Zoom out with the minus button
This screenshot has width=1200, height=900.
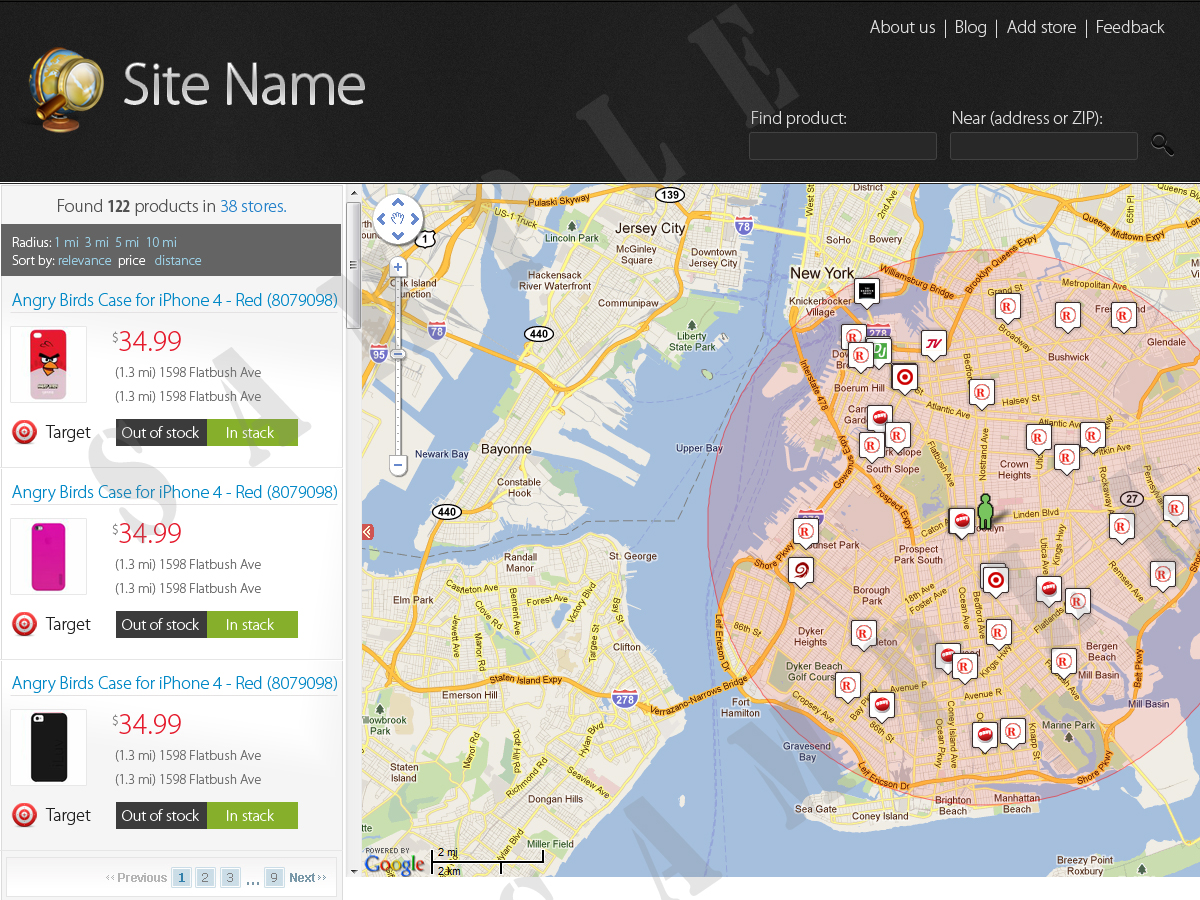pyautogui.click(x=398, y=465)
